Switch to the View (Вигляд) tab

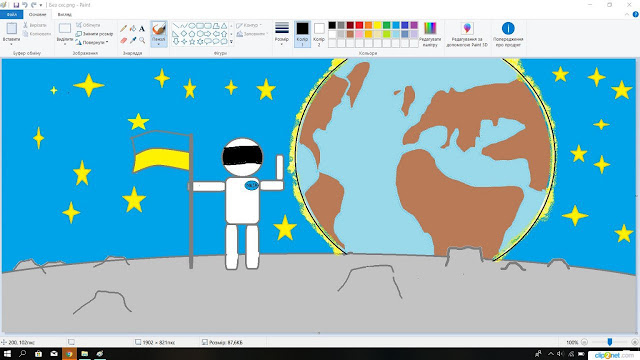point(64,14)
